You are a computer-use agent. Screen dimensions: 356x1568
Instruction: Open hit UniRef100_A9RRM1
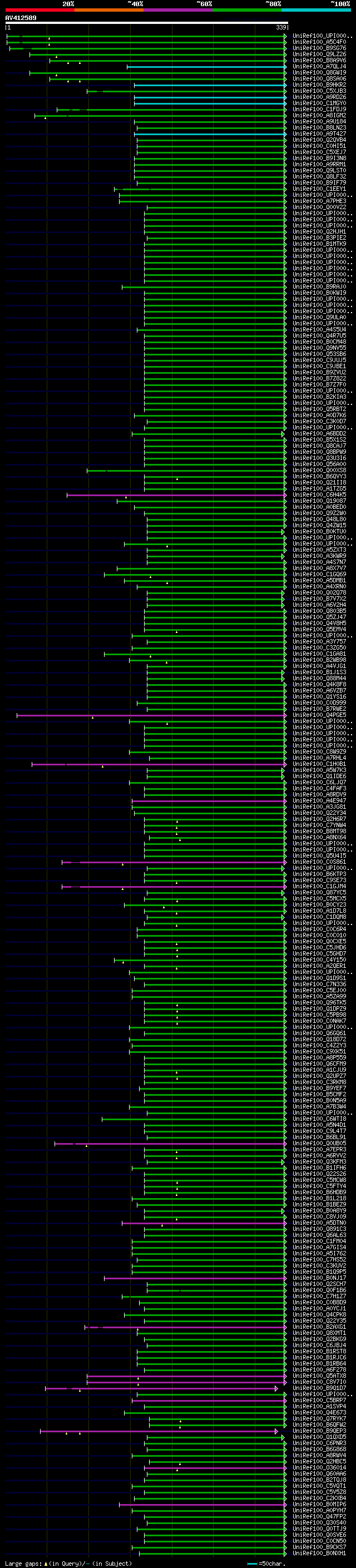point(319,164)
